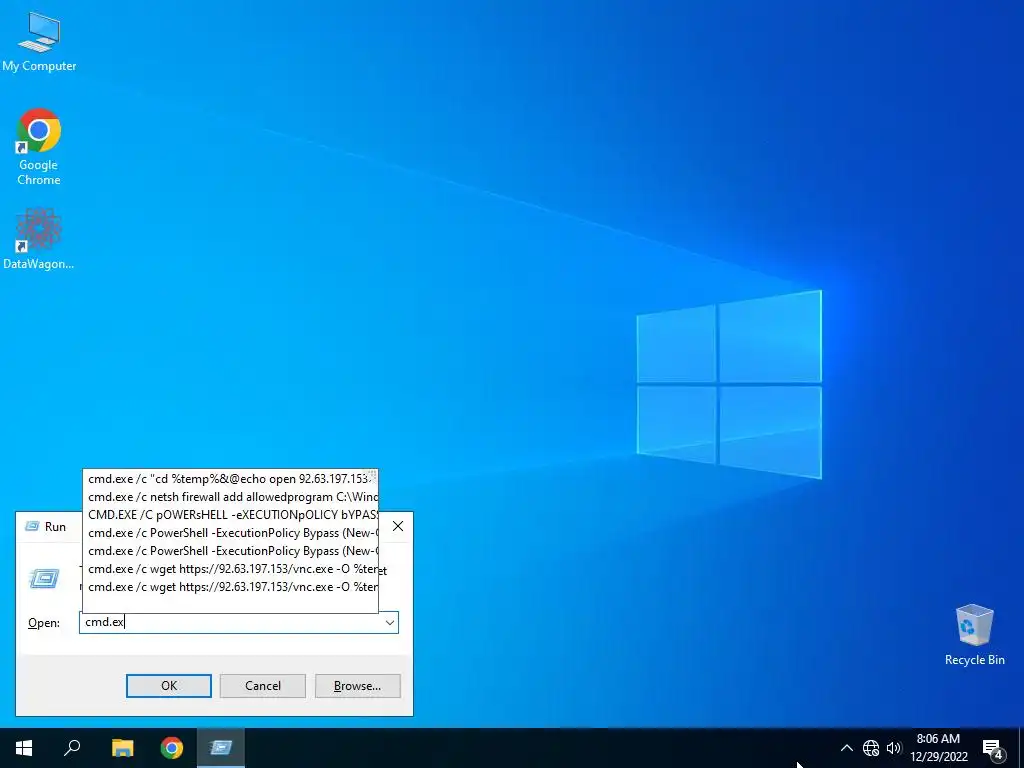Choose the 'cd %temp%&@echo open' suggestion
Viewport: 1024px width, 768px height.
pyautogui.click(x=231, y=479)
